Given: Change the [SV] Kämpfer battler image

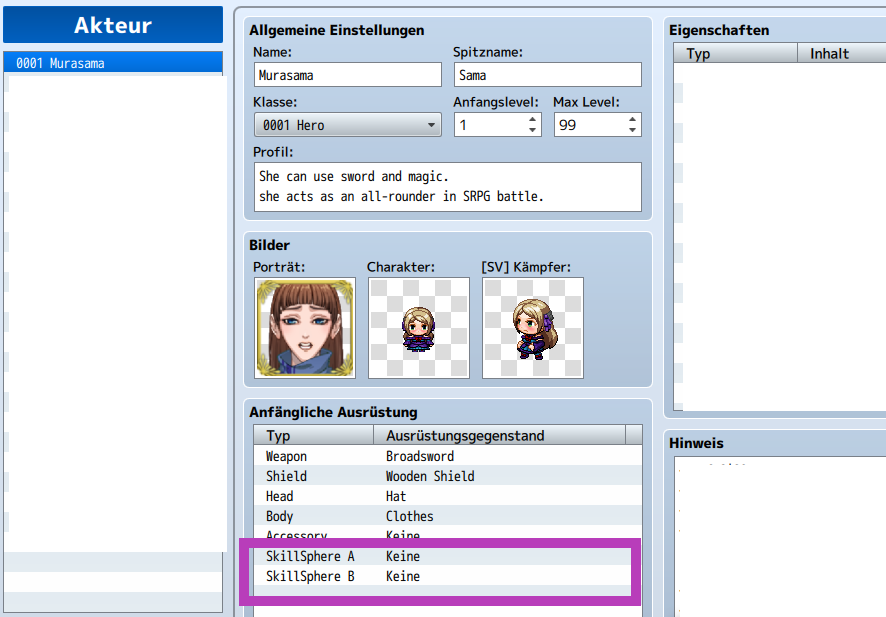Looking at the screenshot, I should (533, 328).
